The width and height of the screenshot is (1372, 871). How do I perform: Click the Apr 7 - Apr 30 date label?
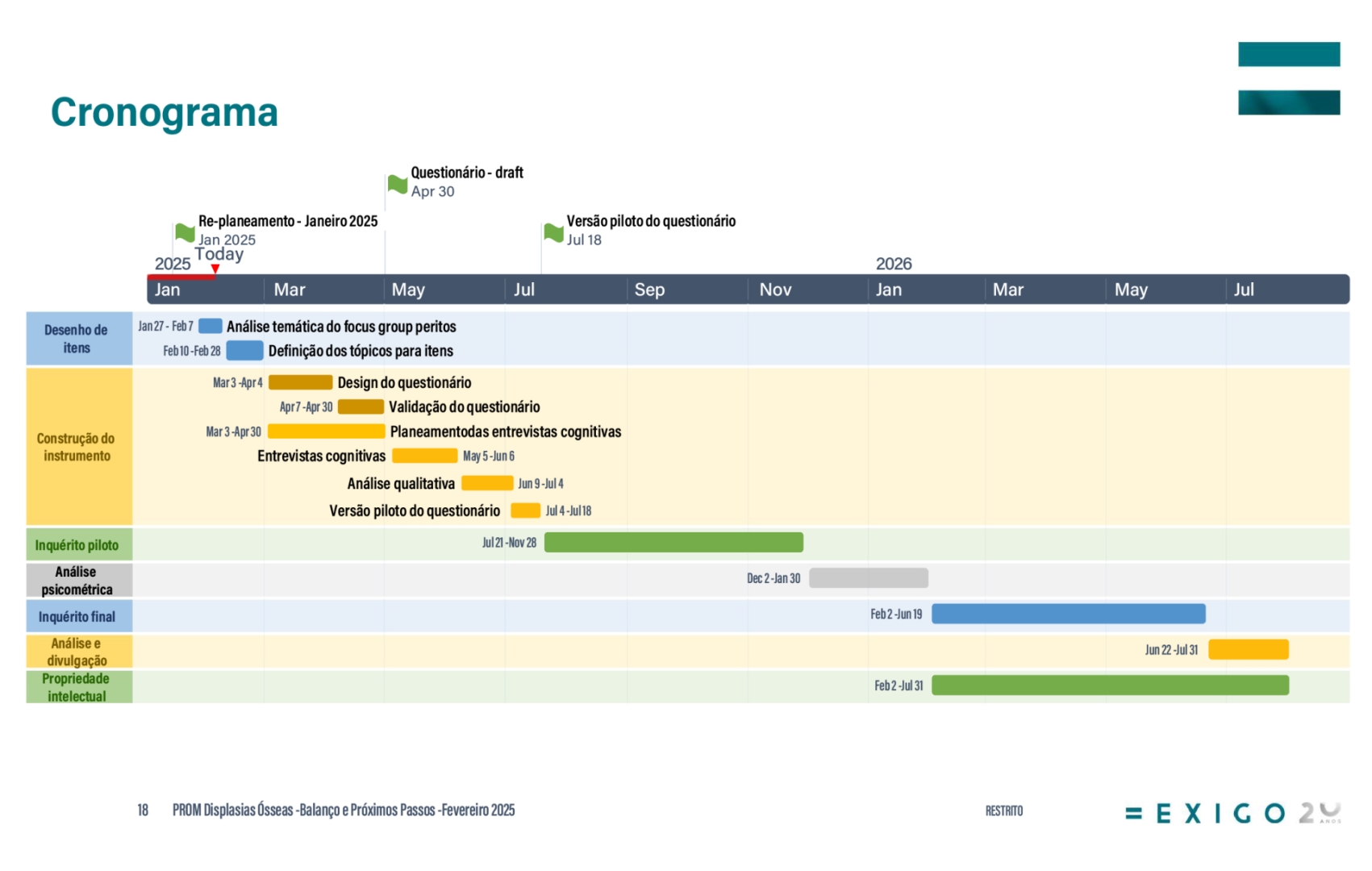[307, 407]
